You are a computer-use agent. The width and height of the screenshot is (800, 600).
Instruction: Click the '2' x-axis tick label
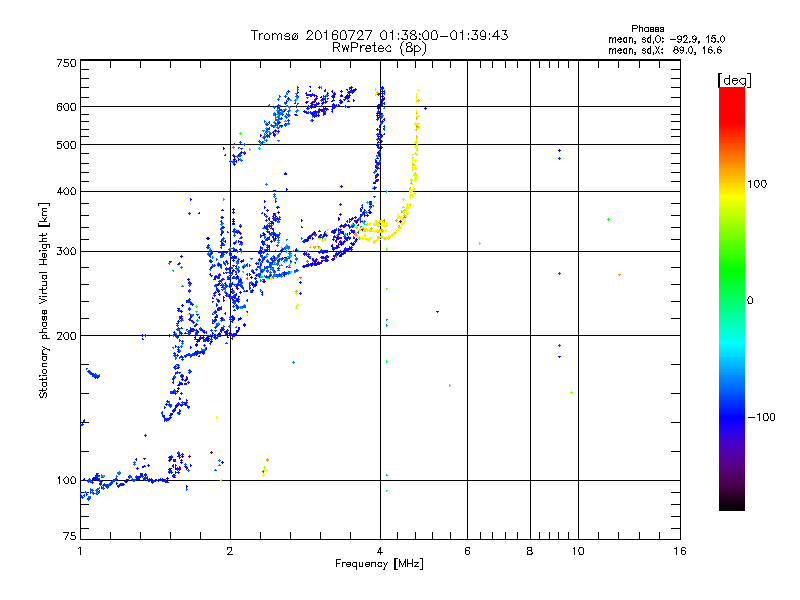pos(230,551)
